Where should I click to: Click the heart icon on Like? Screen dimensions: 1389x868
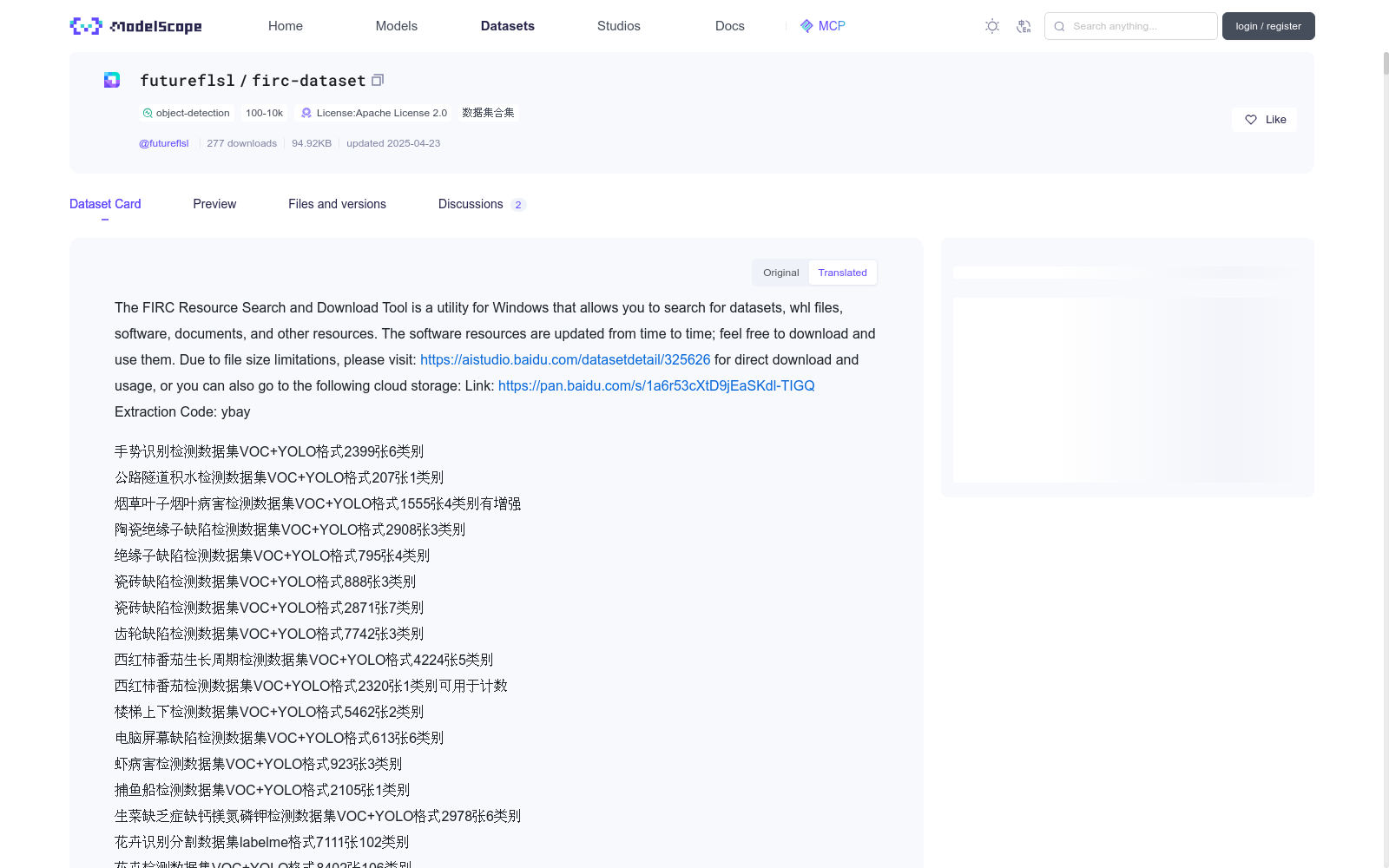coord(1251,120)
